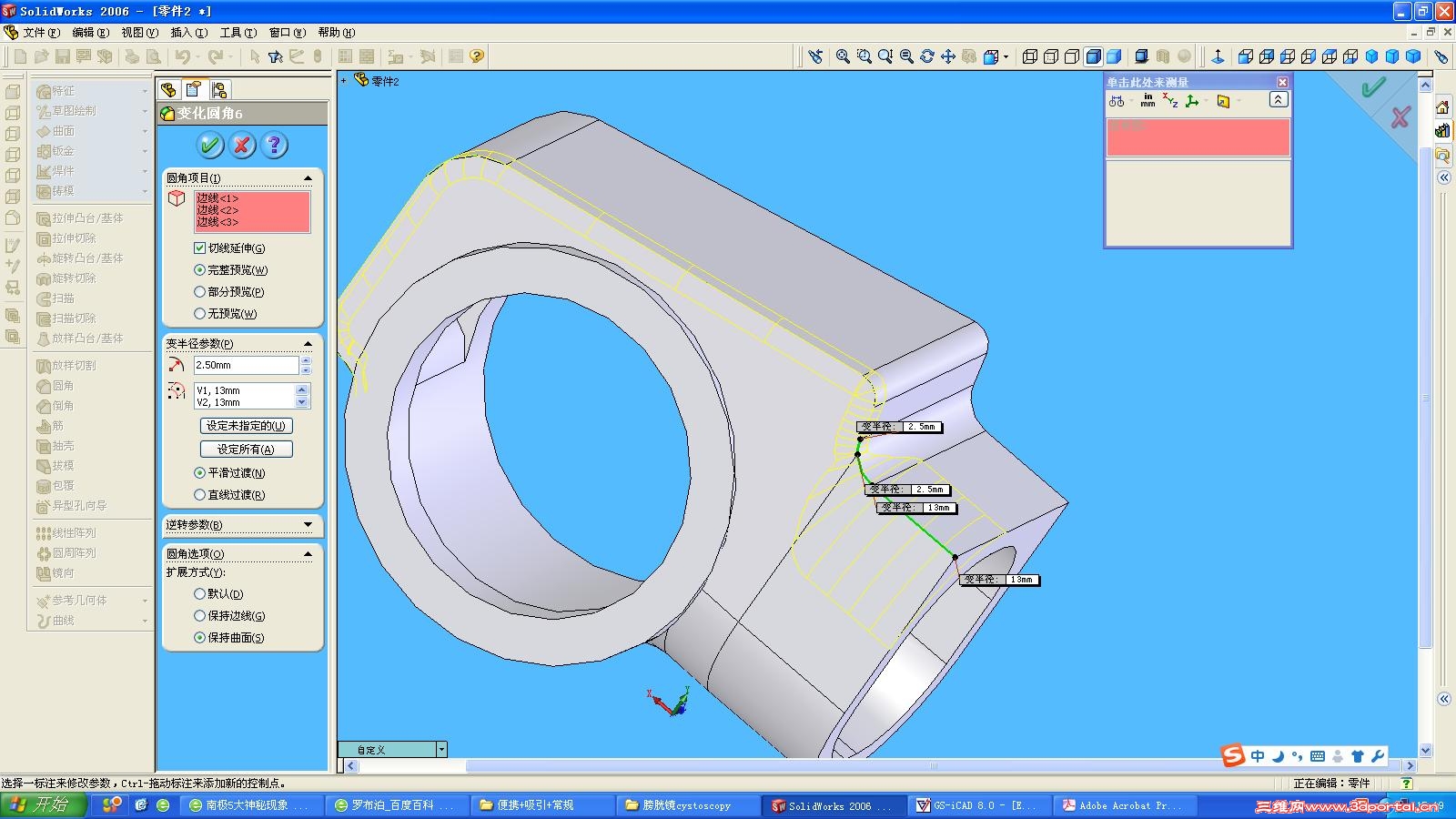
Task: Click Zoom to Fit magnifier icon
Action: point(843,56)
